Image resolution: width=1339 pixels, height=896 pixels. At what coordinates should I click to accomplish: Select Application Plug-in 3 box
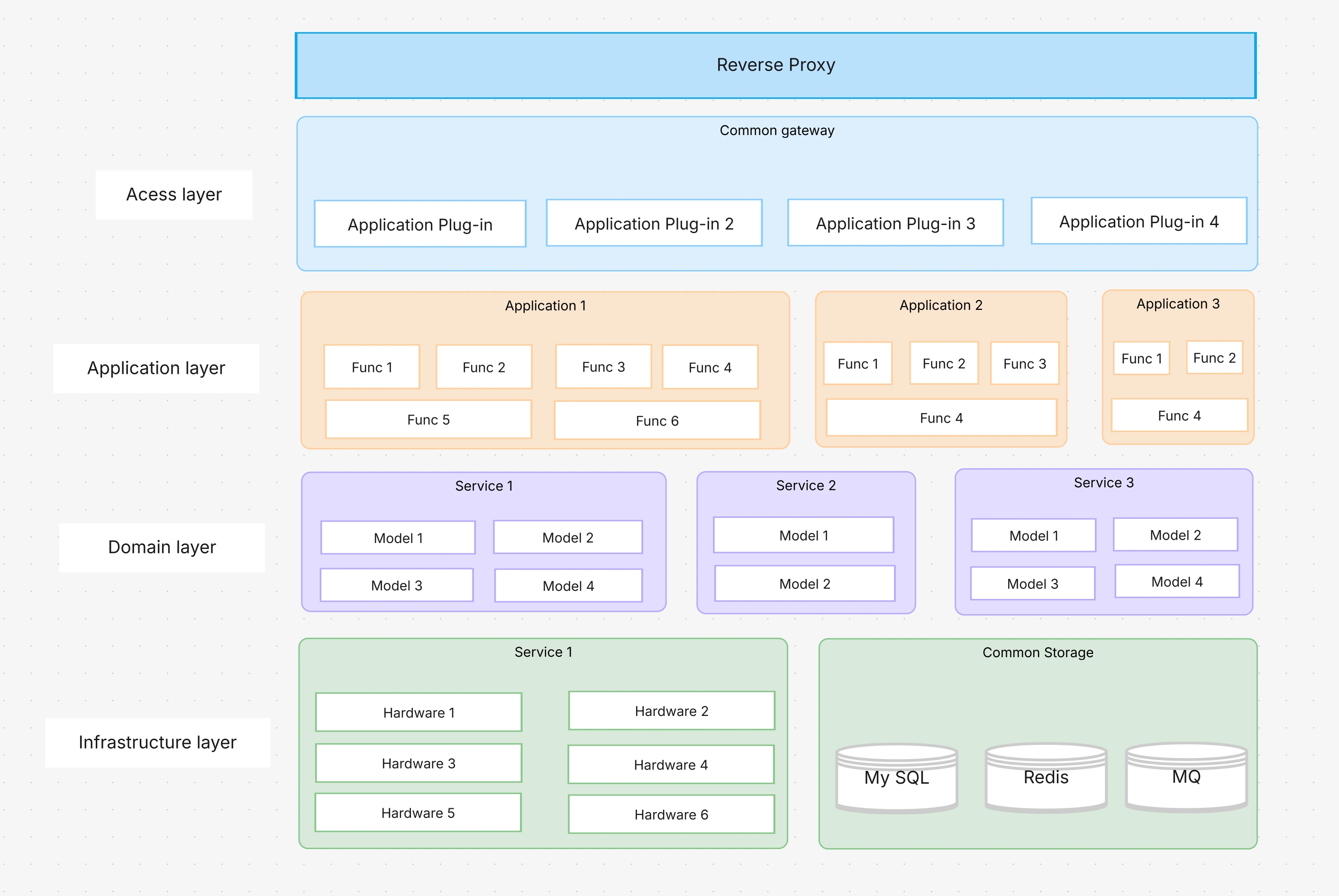coord(895,224)
